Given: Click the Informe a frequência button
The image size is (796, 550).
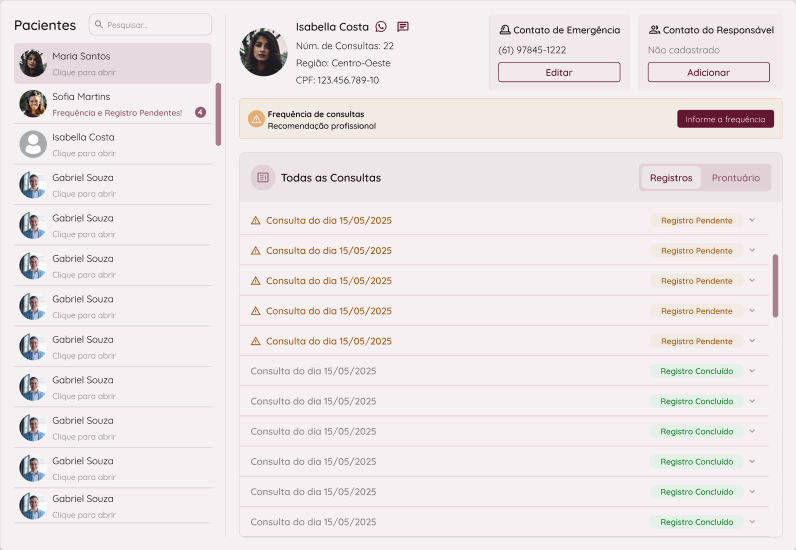Looking at the screenshot, I should [725, 119].
